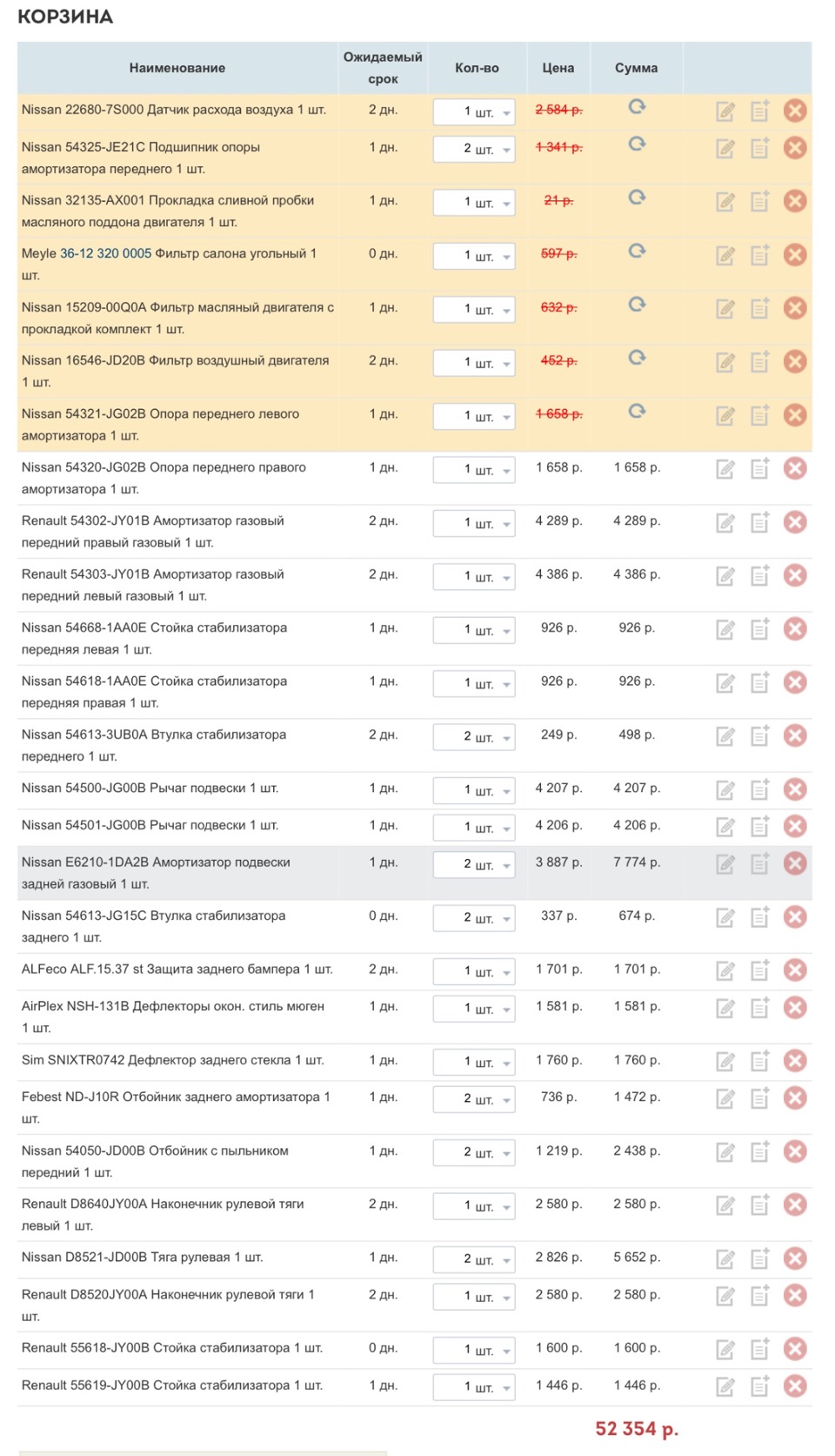The height and width of the screenshot is (1456, 835).
Task: Remove the Renault 55619-JY00B stabilizer link
Action: tap(795, 1386)
